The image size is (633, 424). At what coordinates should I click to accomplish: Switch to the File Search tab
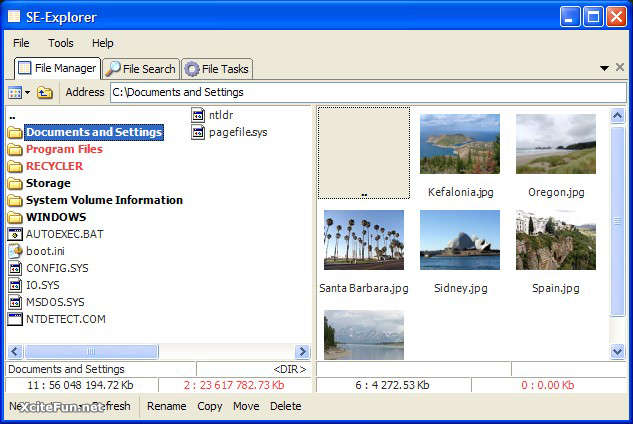click(x=141, y=69)
